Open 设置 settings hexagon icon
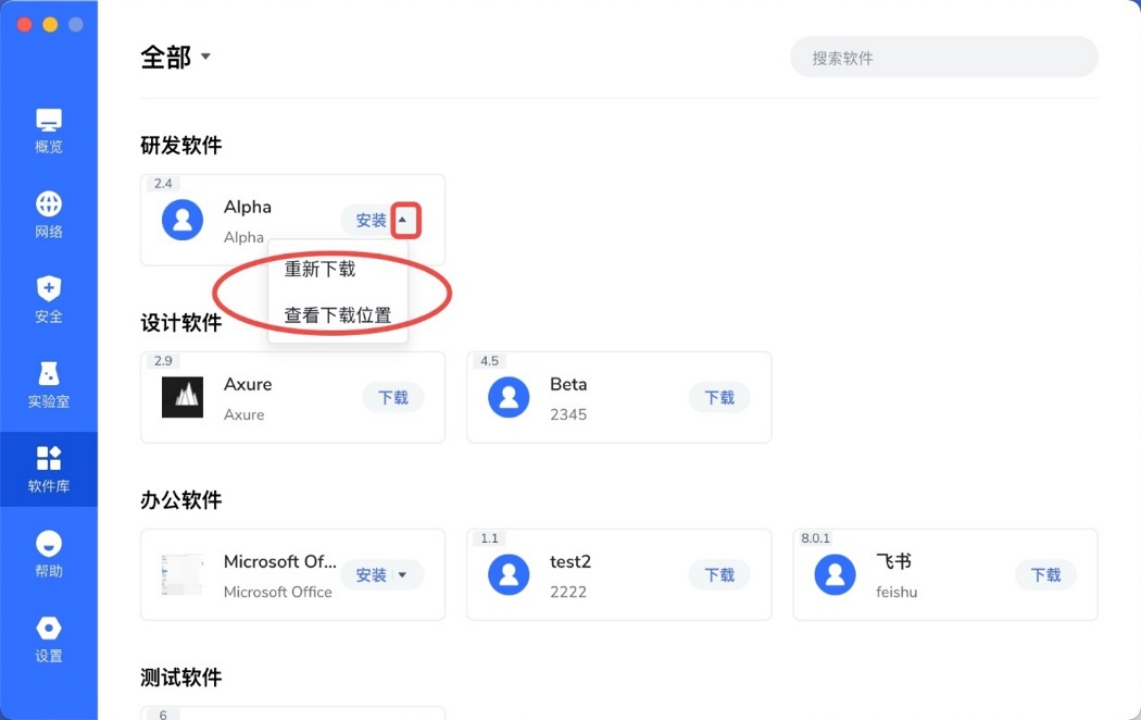 click(49, 630)
